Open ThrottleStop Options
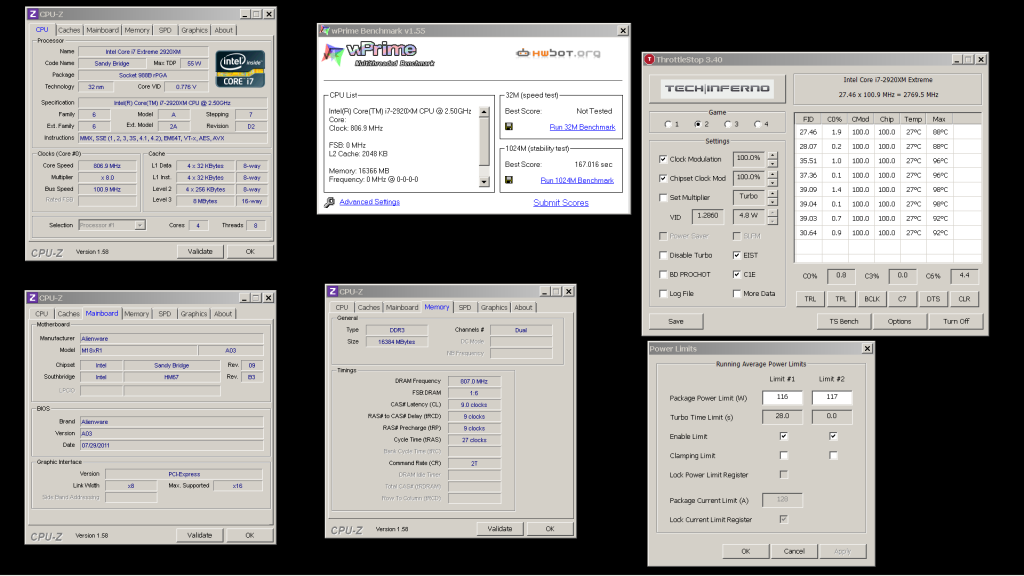The image size is (1024, 576). click(x=899, y=321)
